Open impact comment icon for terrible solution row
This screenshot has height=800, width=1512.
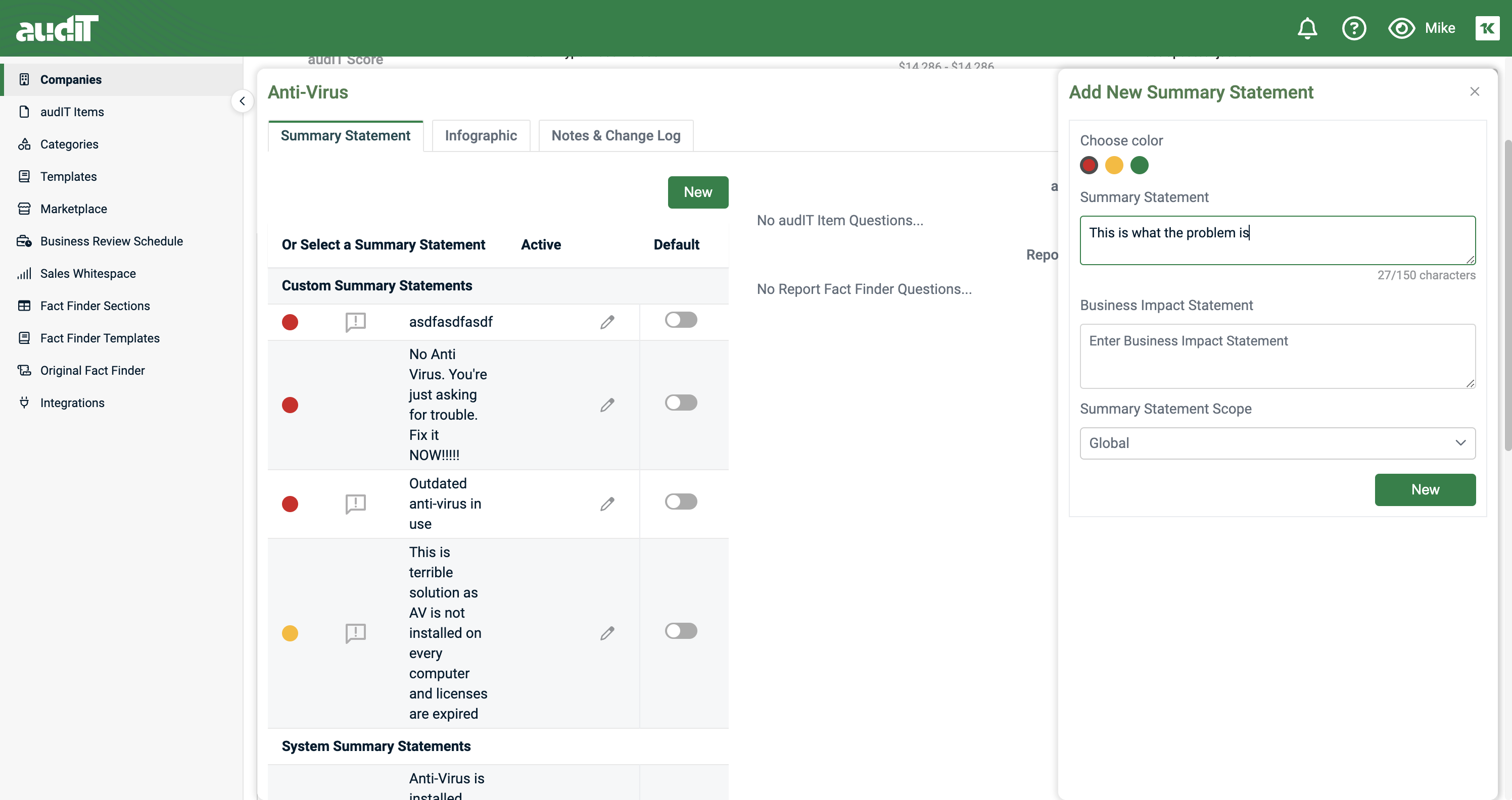coord(356,633)
